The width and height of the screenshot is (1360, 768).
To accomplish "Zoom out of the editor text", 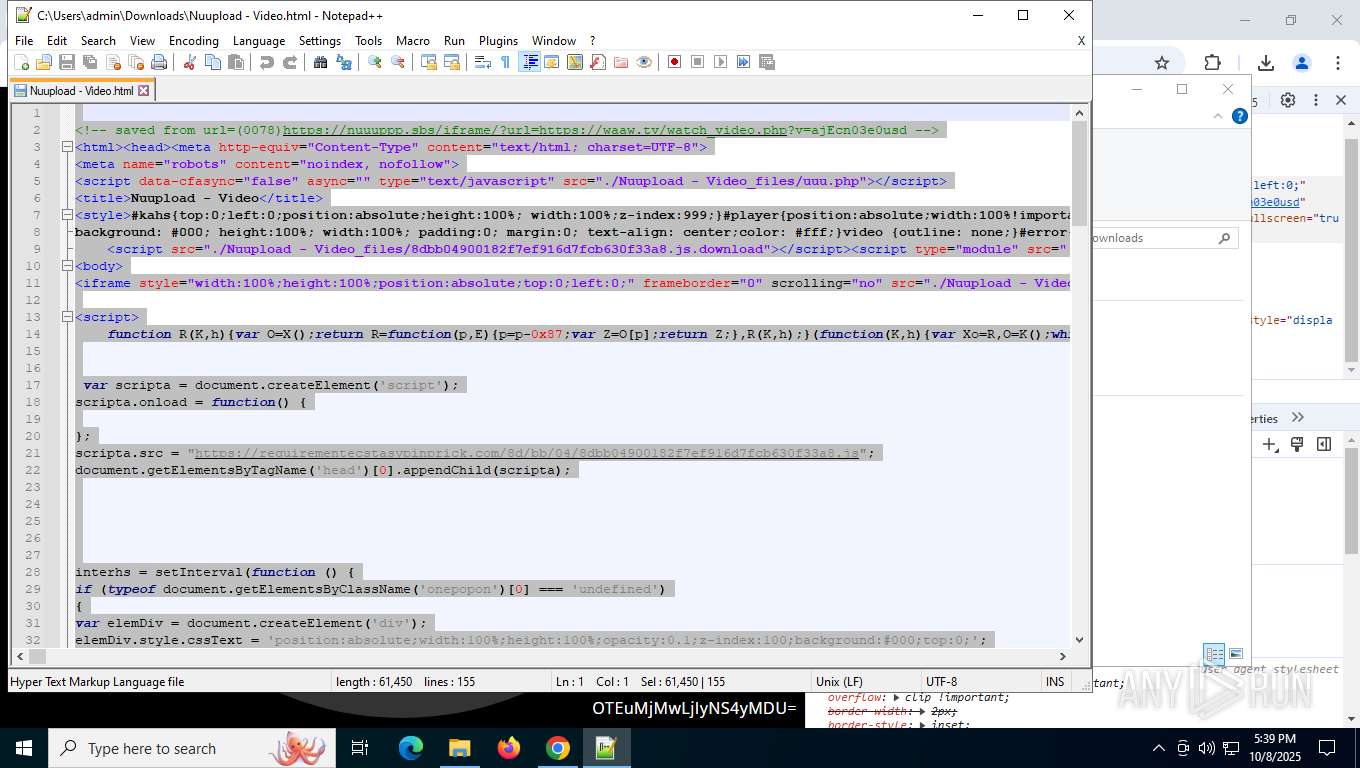I will tap(398, 62).
